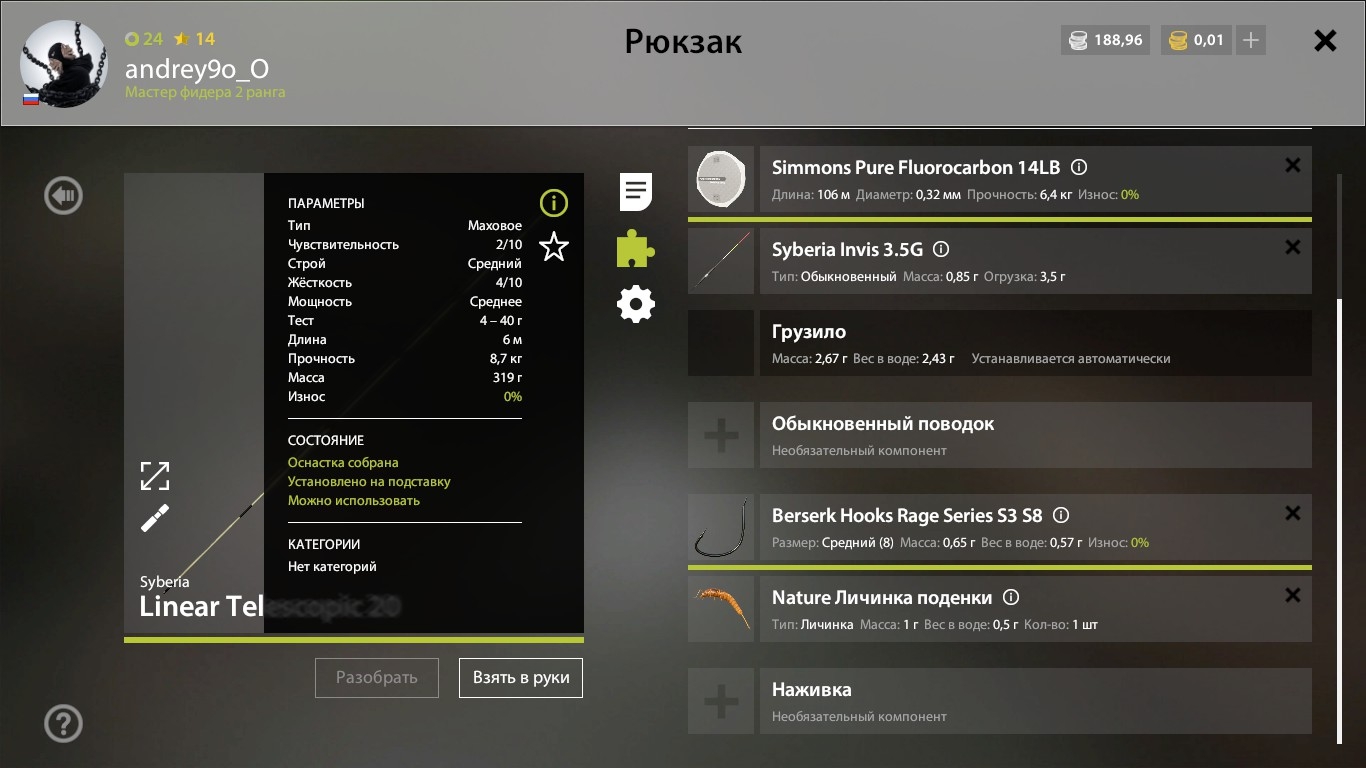
Task: Click the Syberia Invis float thumbnail
Action: click(721, 261)
